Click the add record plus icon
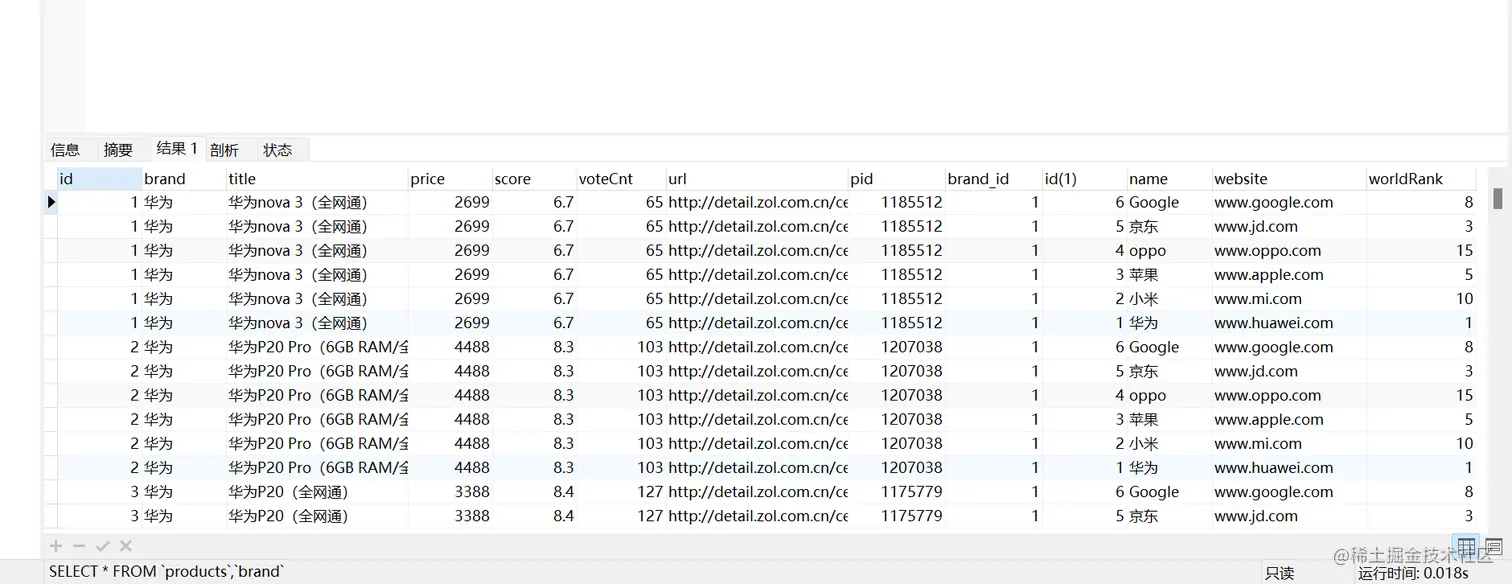The height and width of the screenshot is (584, 1512). coord(56,546)
